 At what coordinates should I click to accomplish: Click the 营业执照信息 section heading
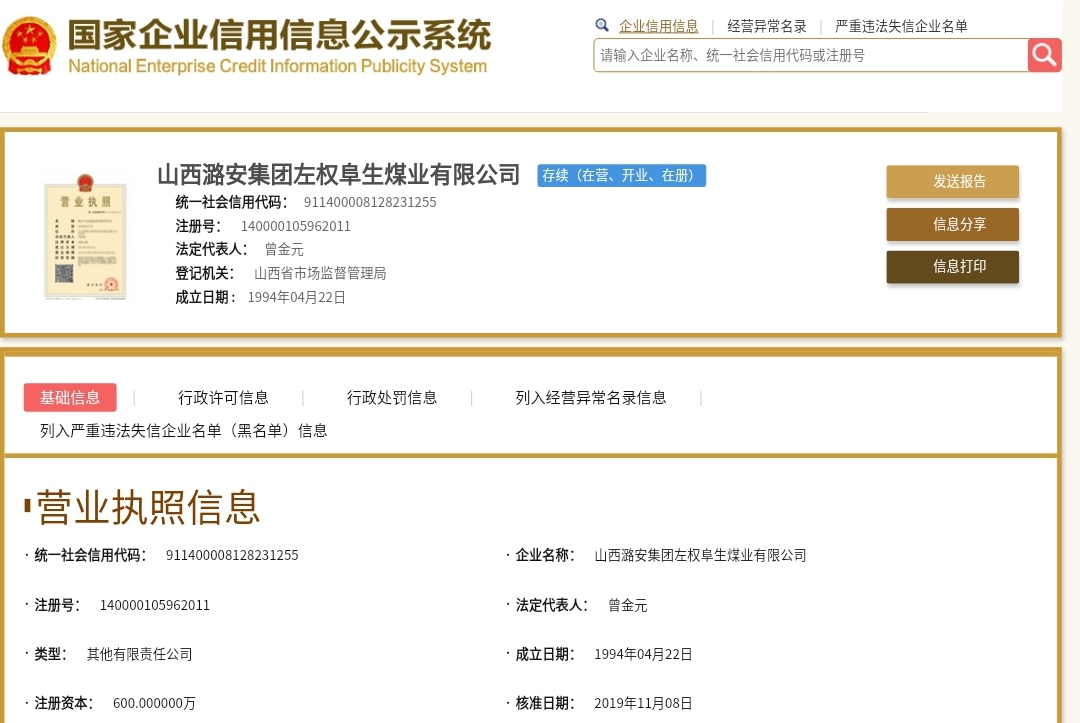point(148,507)
